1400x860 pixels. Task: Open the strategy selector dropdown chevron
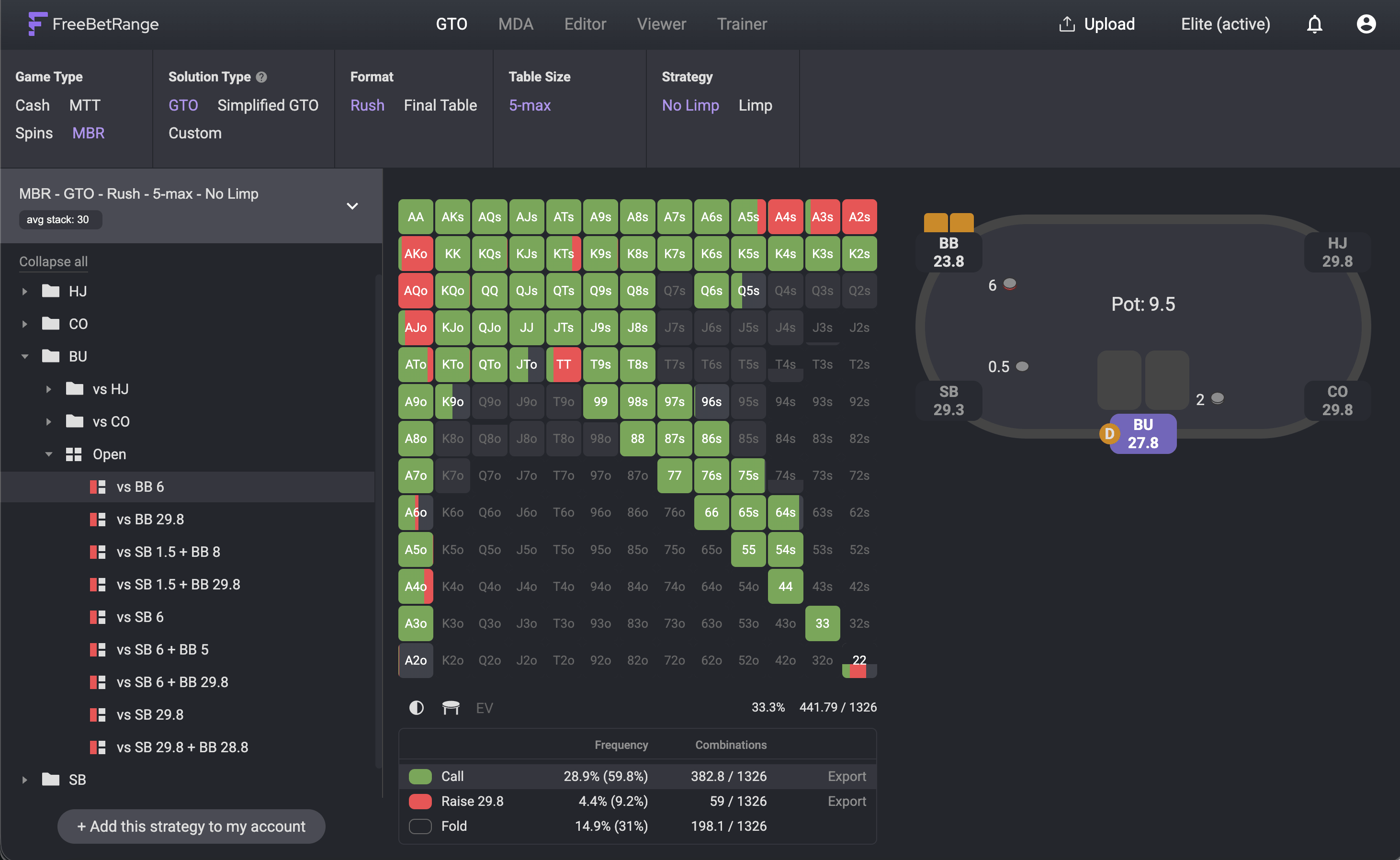point(352,206)
